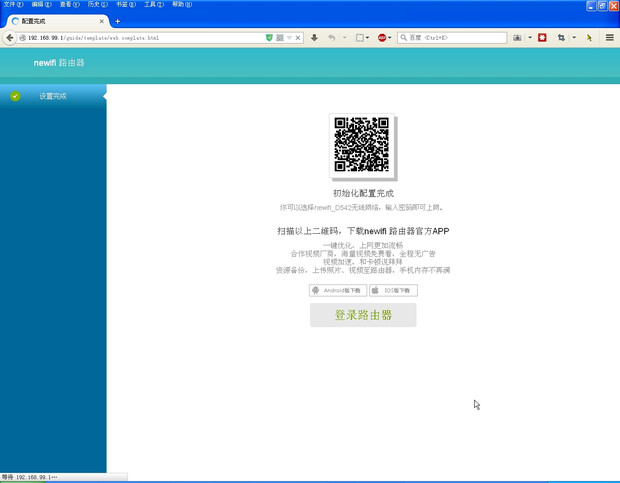Click the green checkmark setup icon
Image resolution: width=620 pixels, height=483 pixels.
15,96
